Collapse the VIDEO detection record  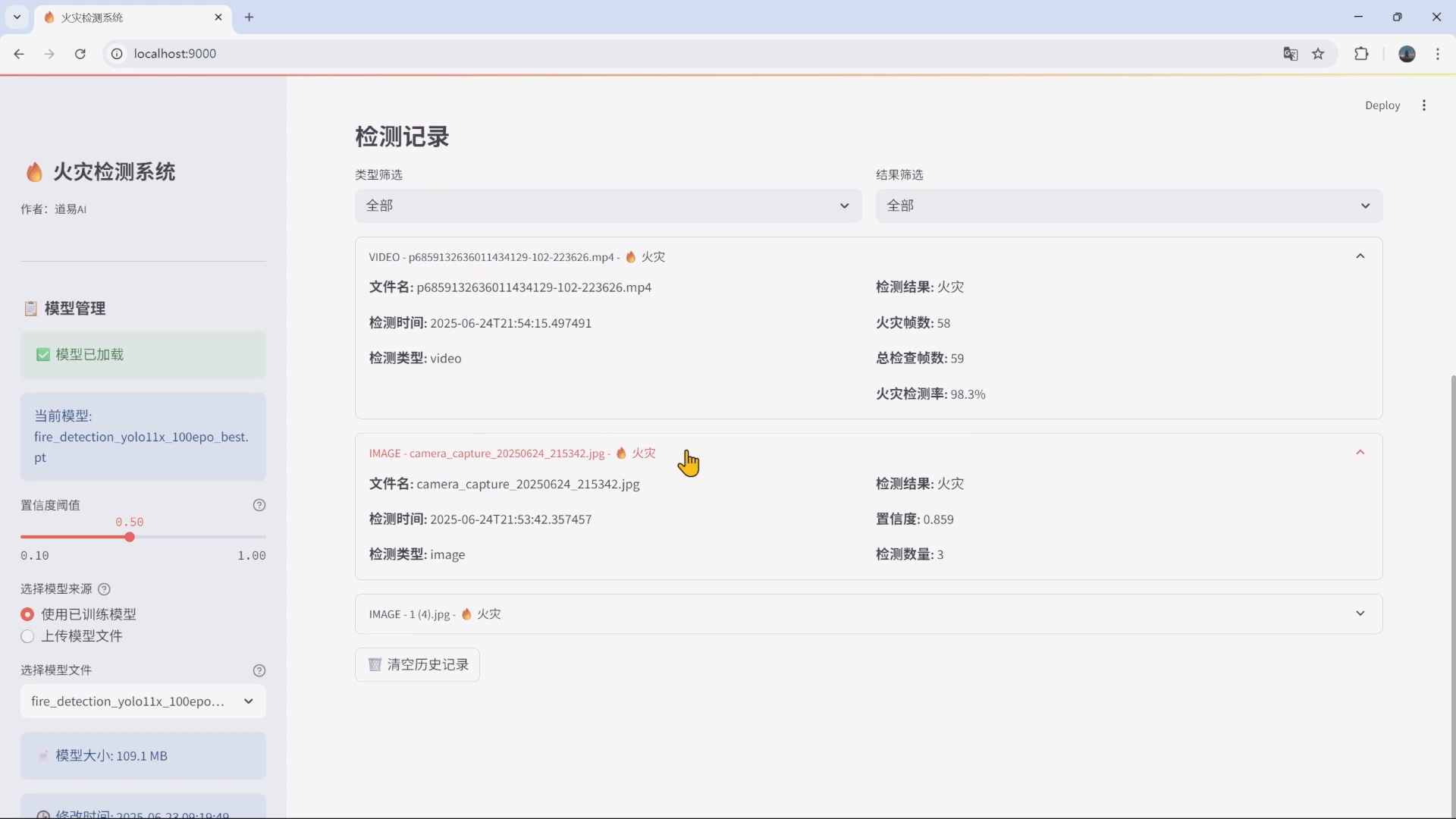coord(1360,256)
